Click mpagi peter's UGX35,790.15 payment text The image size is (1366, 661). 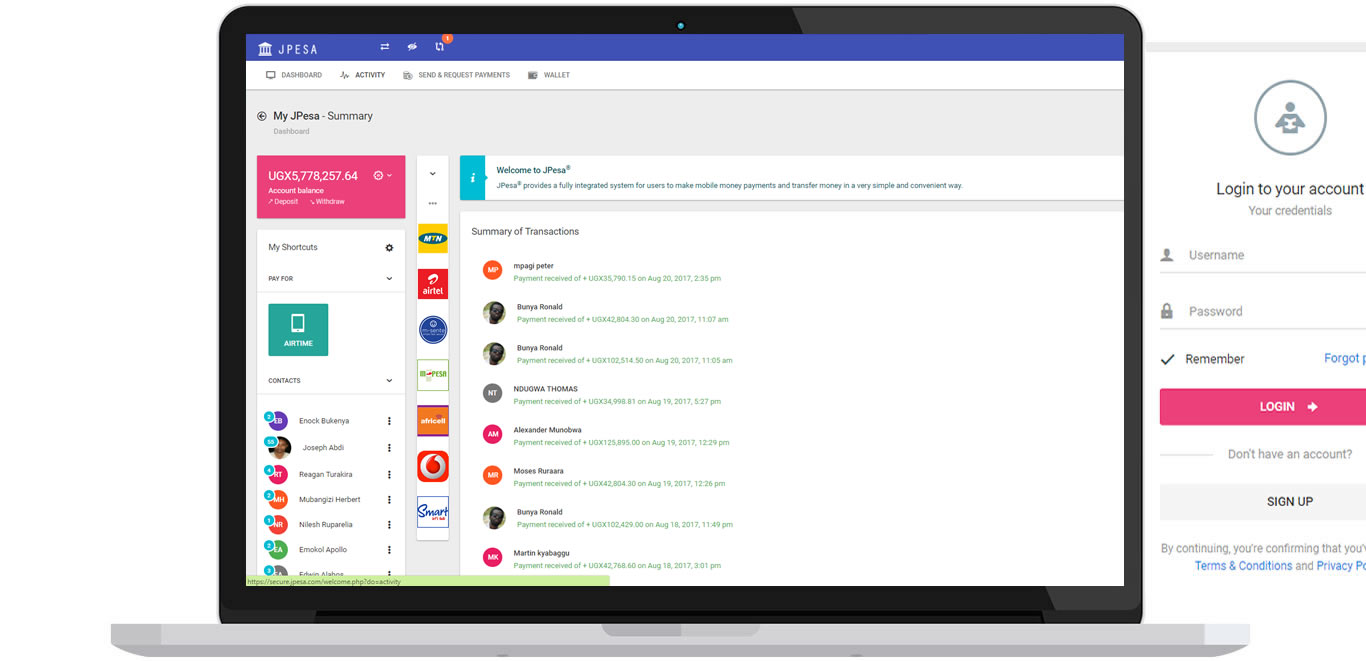617,279
